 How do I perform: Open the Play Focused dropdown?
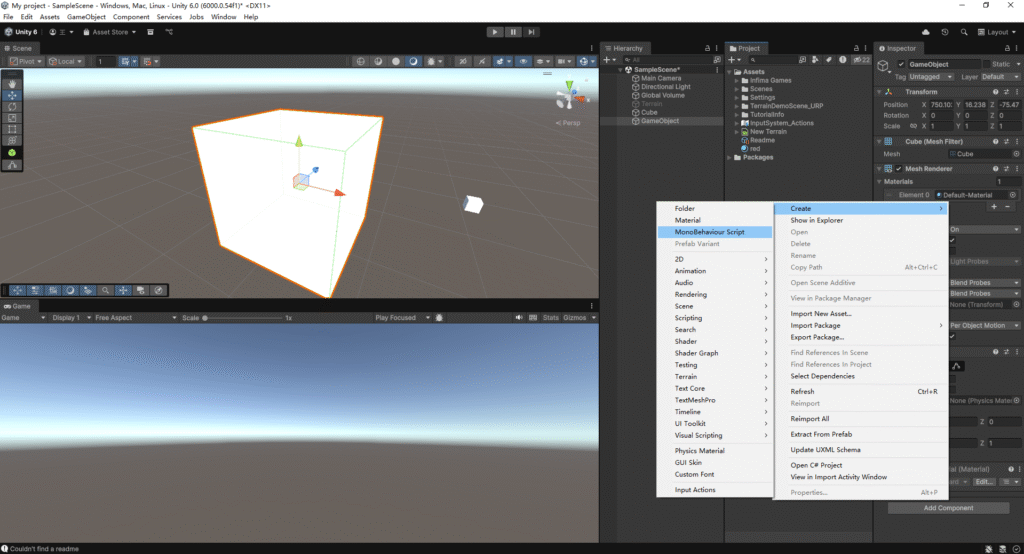click(x=402, y=318)
